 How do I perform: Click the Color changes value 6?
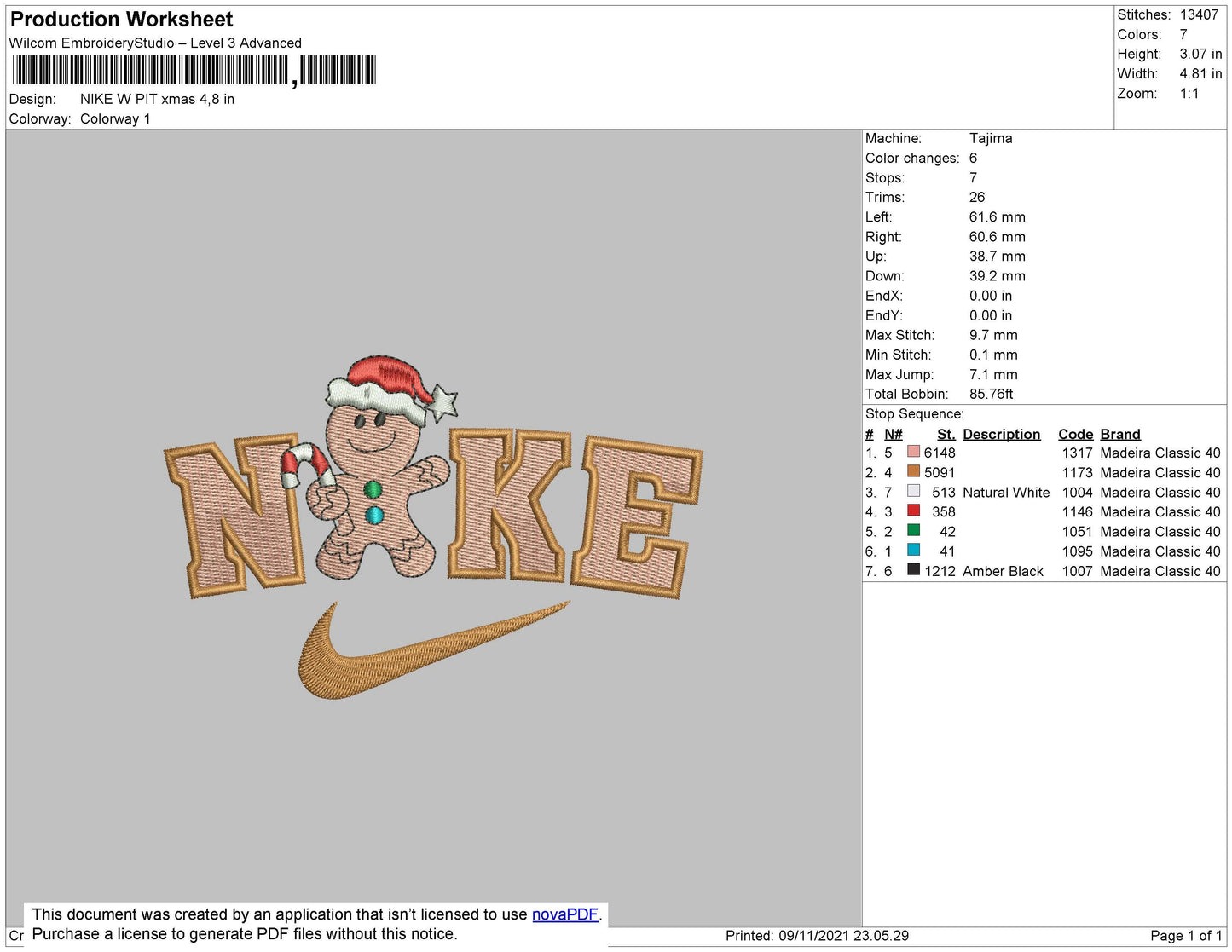point(973,158)
